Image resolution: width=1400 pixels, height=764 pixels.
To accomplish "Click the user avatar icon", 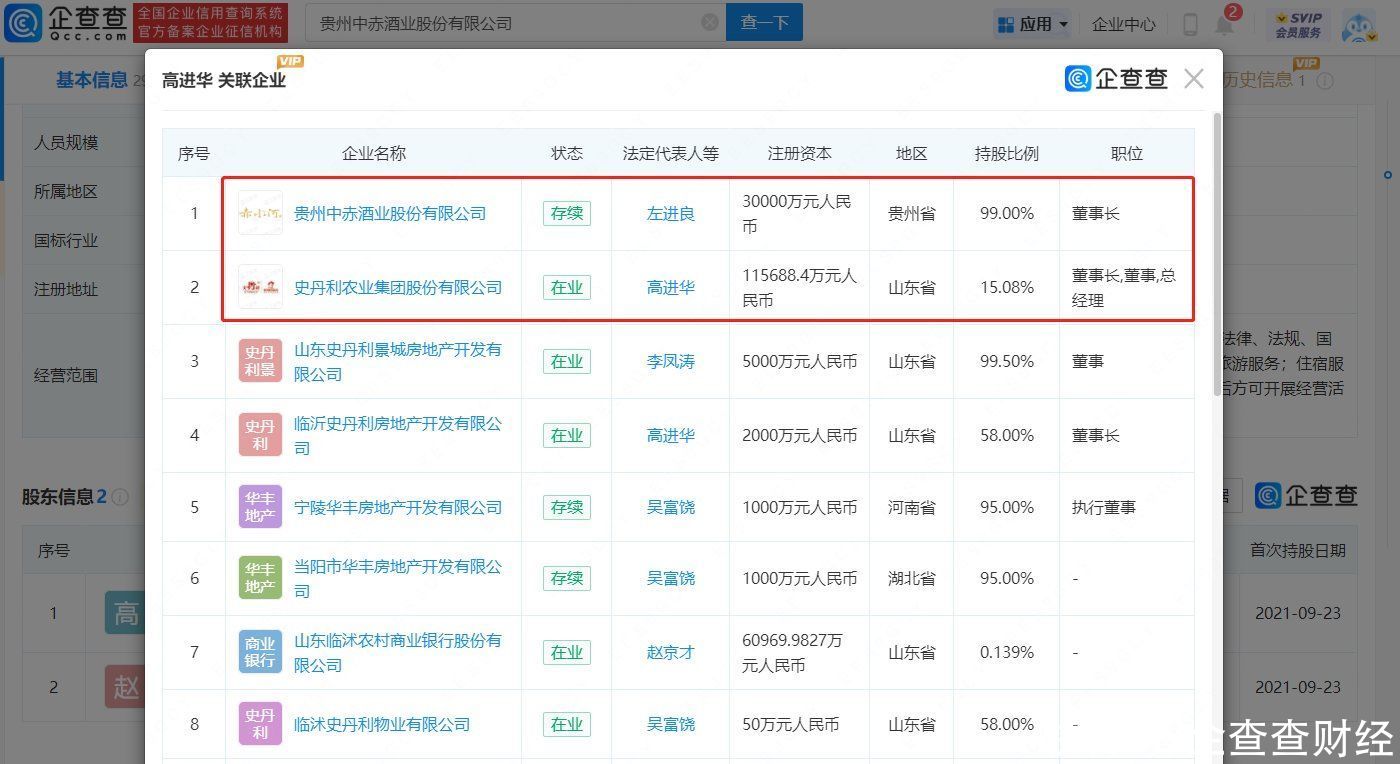I will [1360, 26].
